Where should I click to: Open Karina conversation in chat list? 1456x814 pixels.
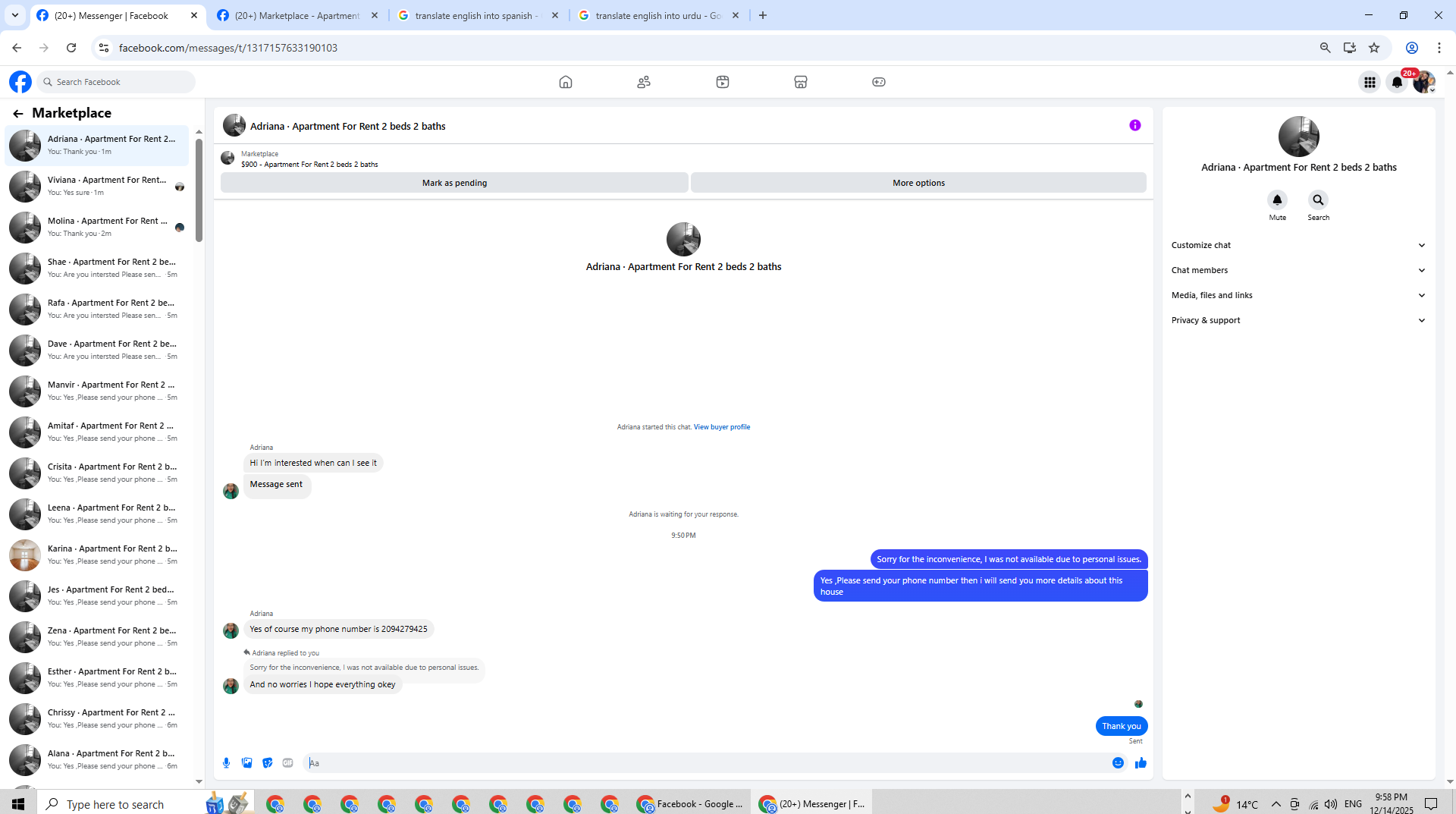(97, 555)
